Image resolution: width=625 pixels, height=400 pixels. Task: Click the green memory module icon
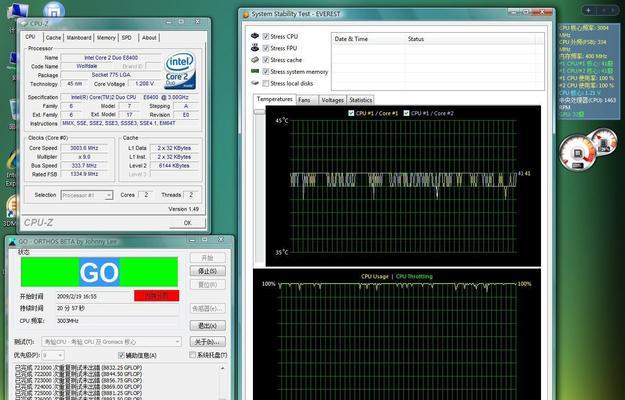255,71
